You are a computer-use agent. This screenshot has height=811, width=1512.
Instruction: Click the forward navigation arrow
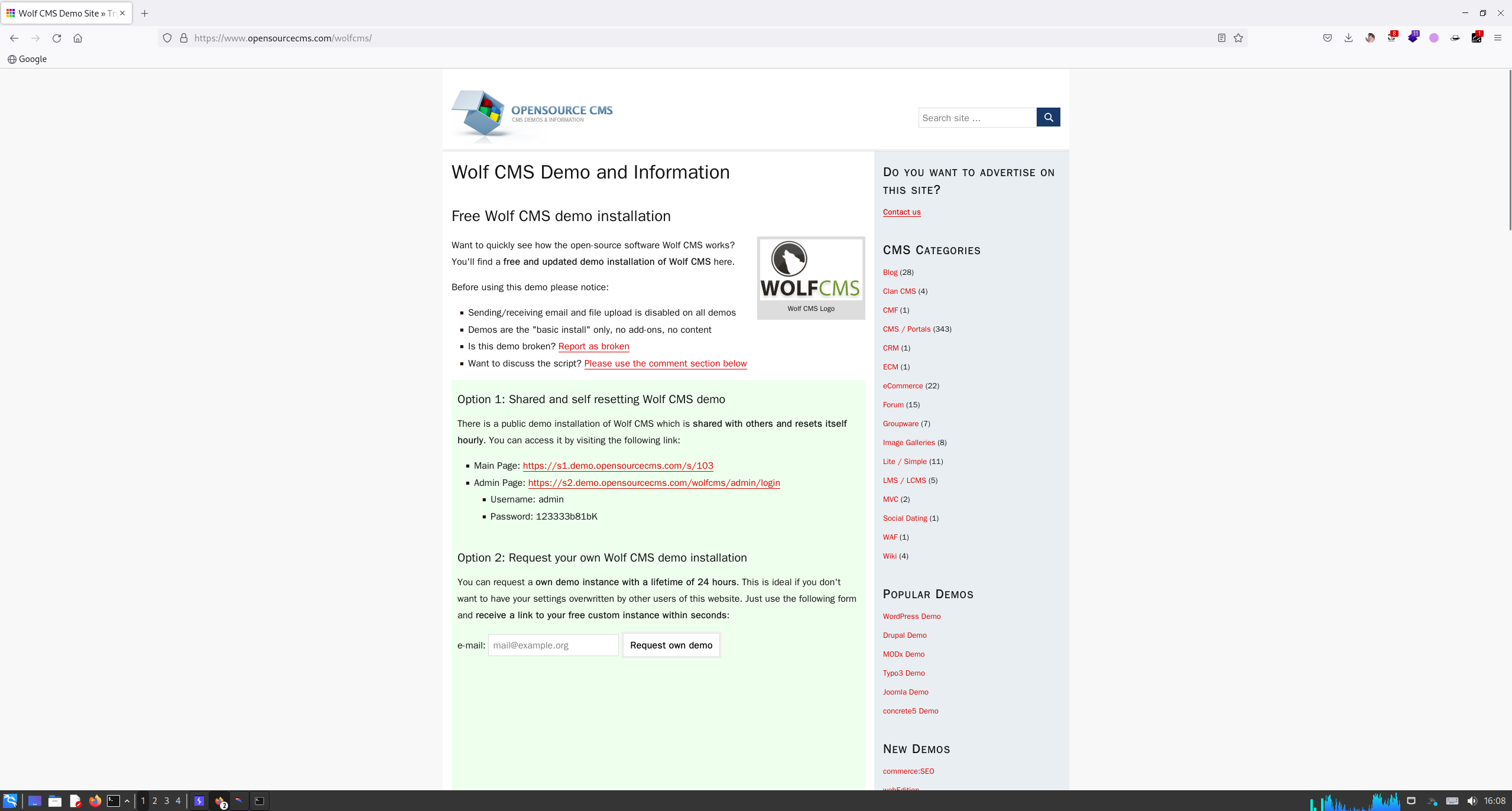35,38
